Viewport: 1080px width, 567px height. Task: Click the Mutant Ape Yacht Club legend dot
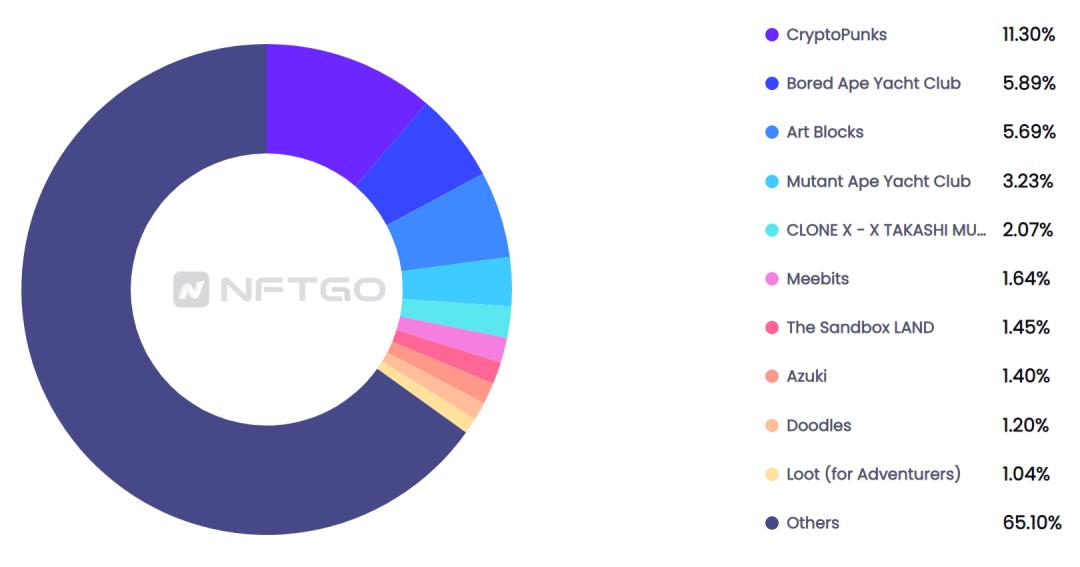point(772,181)
